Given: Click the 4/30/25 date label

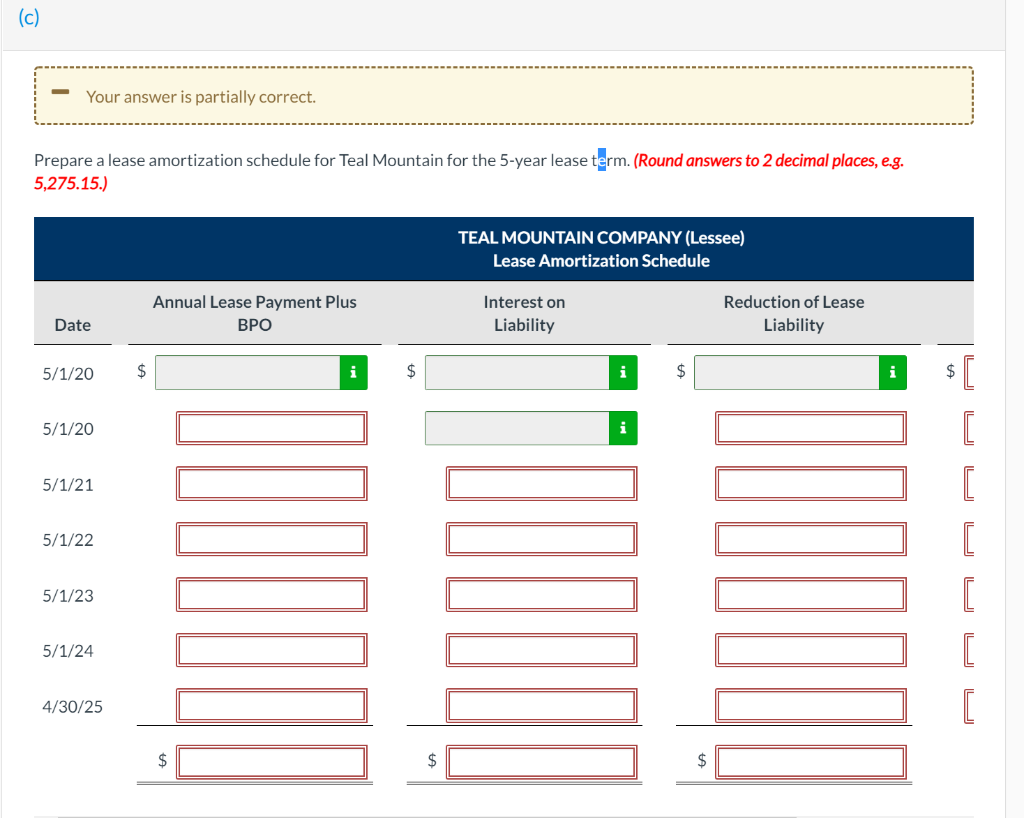Looking at the screenshot, I should [72, 706].
